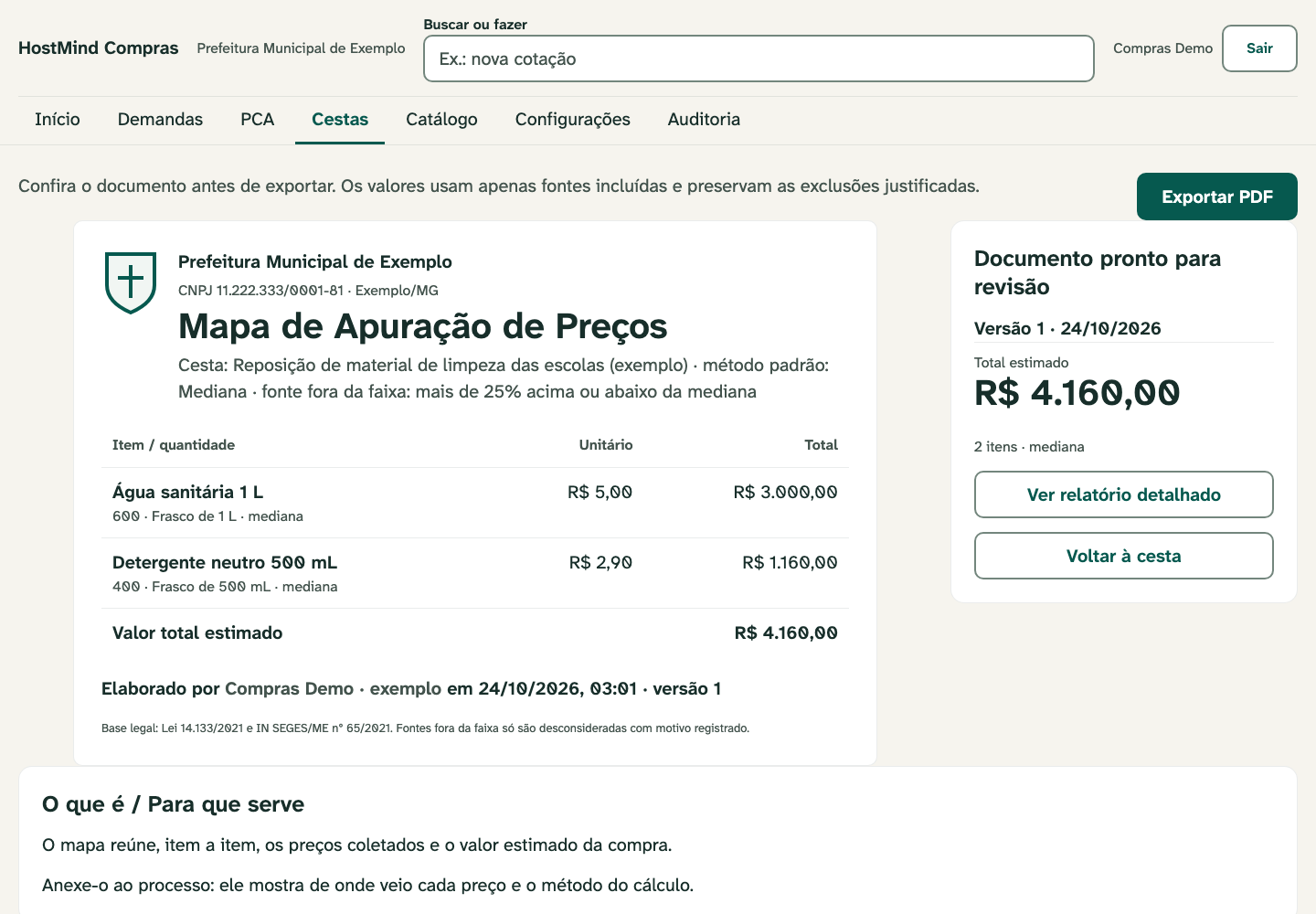This screenshot has width=1316, height=914.
Task: View the Auditoria tab
Action: pyautogui.click(x=704, y=120)
